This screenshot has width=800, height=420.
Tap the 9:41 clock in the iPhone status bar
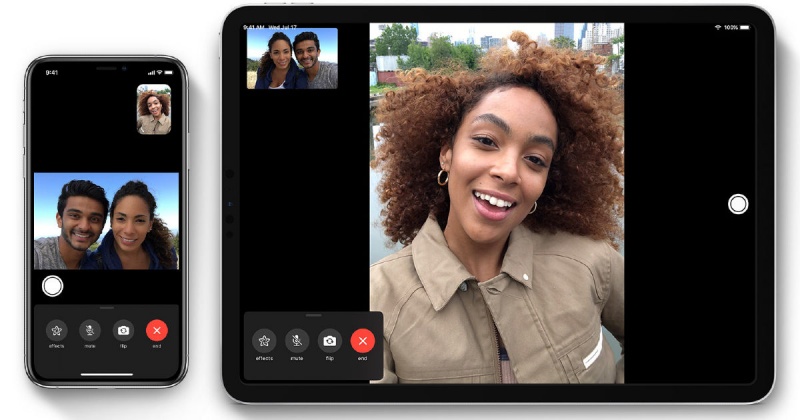click(51, 72)
